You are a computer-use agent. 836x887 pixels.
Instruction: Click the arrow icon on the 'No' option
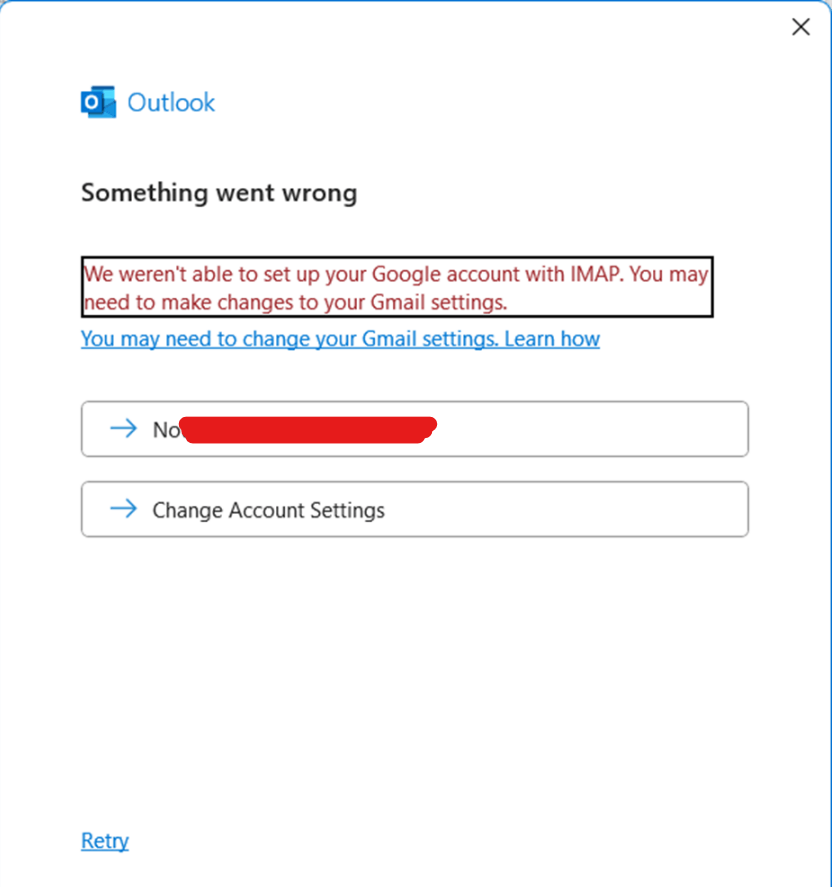pos(123,428)
